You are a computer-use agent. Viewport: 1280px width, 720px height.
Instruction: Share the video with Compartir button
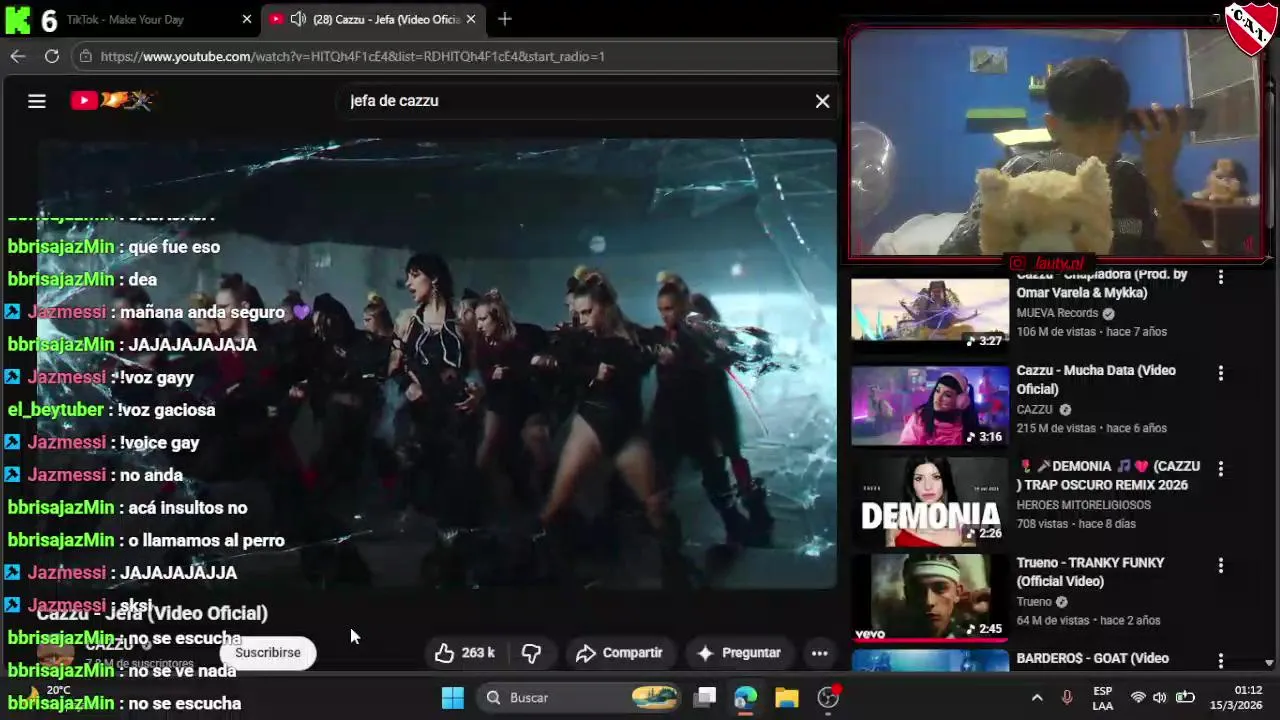[620, 653]
